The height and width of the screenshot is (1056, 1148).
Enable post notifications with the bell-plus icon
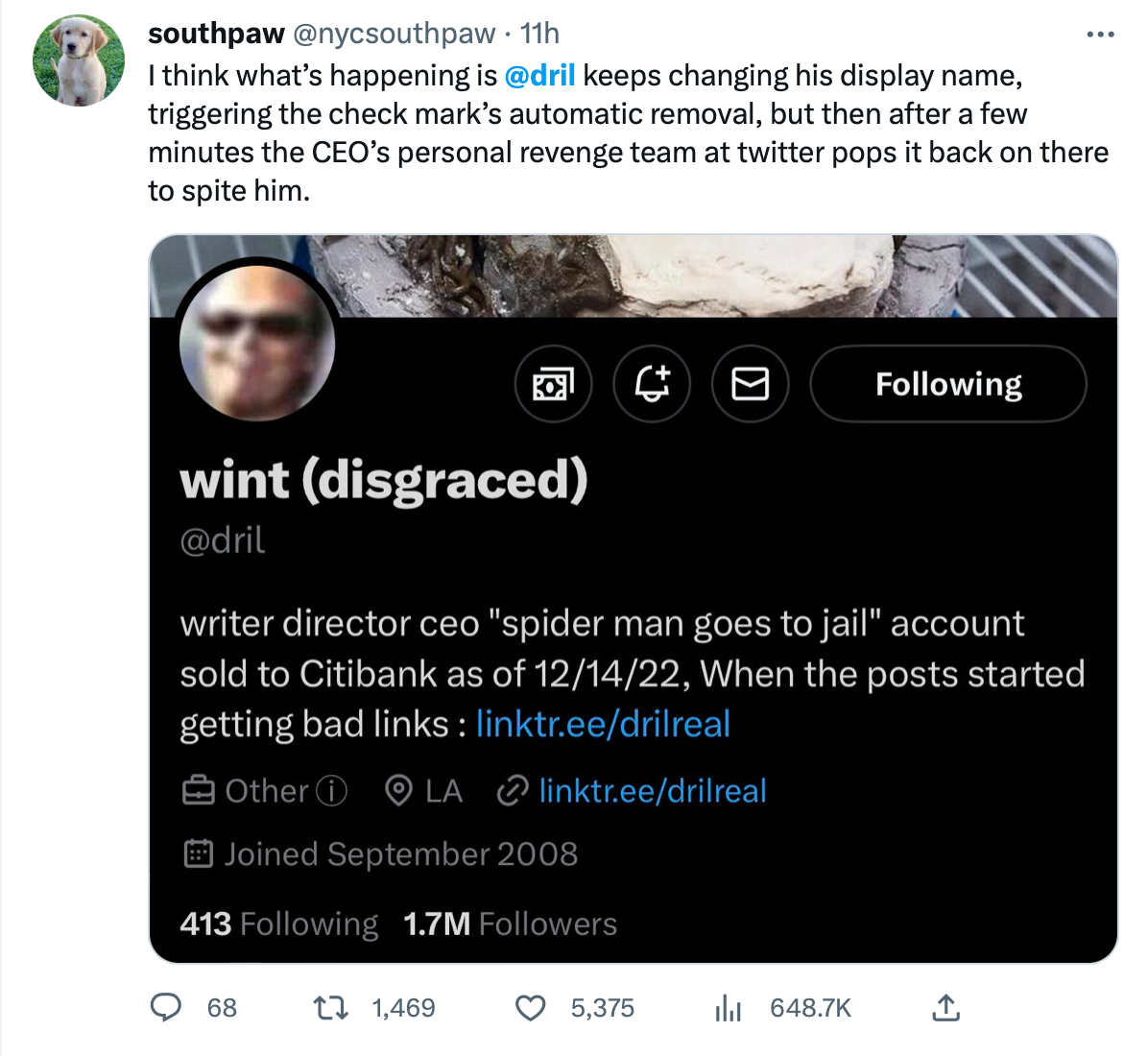point(652,383)
